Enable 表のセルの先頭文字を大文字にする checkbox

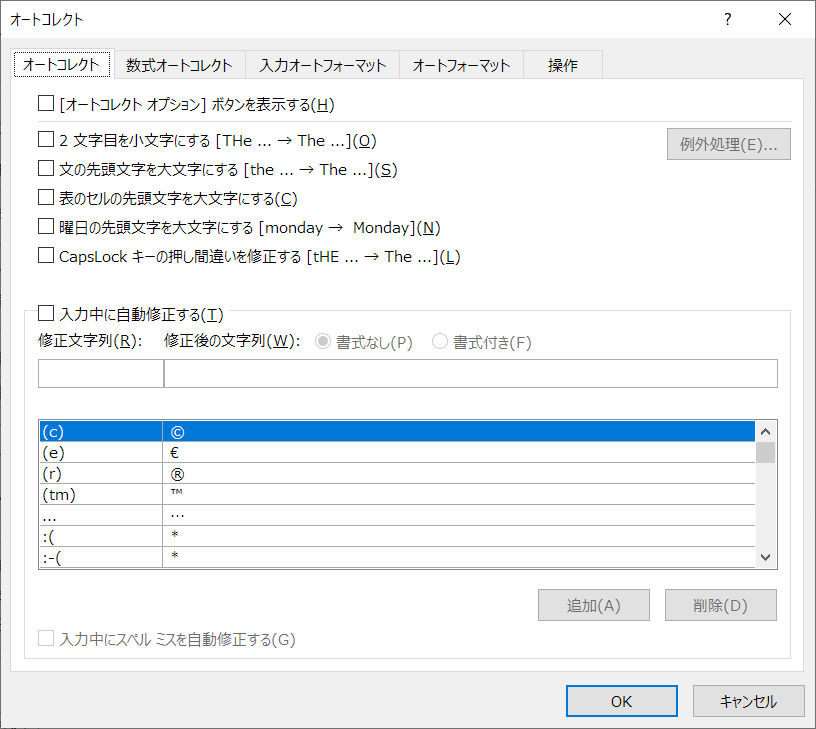tap(45, 198)
